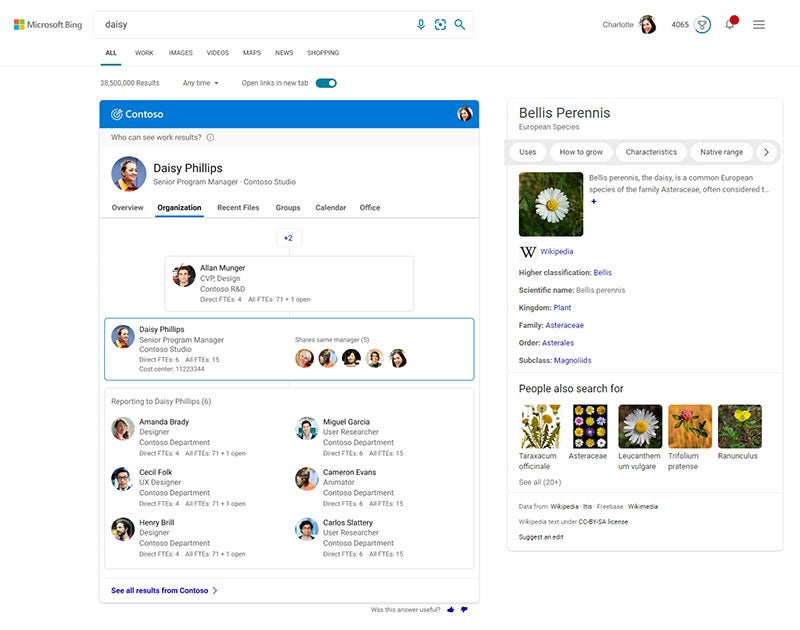Give thumbs up on answer usefulness
Viewport: 800px width, 630px height.
coord(449,608)
